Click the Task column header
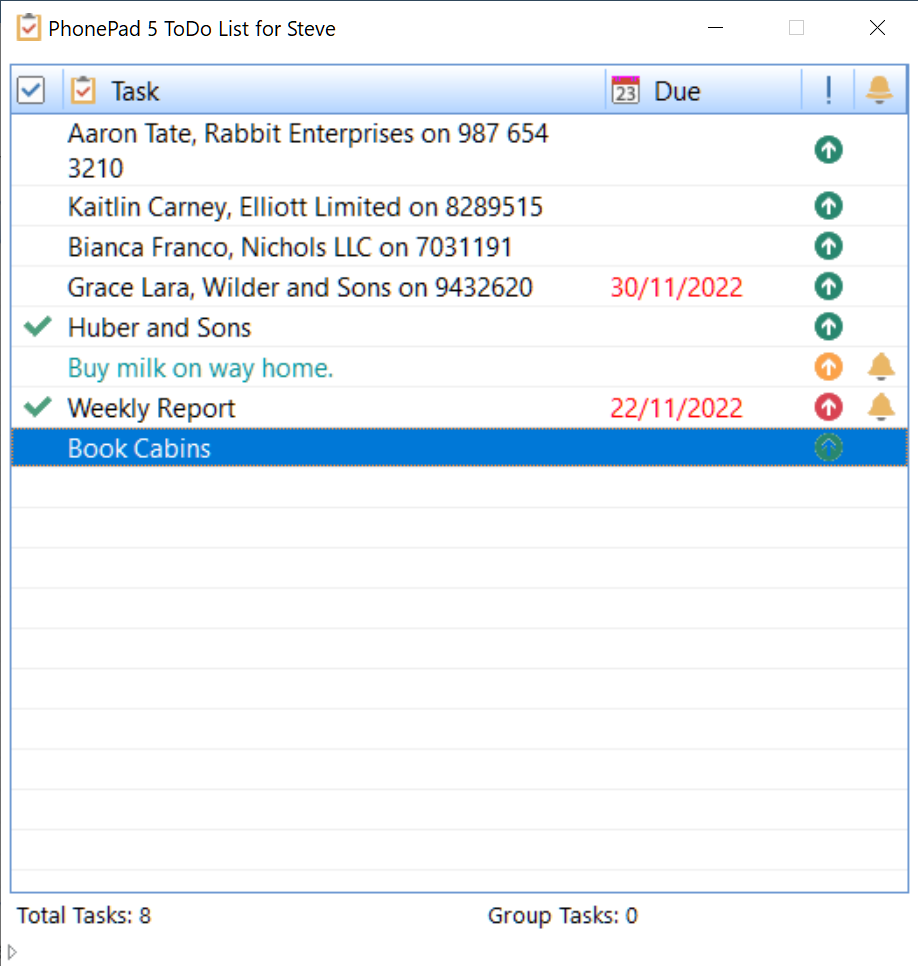This screenshot has width=918, height=966. click(x=334, y=91)
